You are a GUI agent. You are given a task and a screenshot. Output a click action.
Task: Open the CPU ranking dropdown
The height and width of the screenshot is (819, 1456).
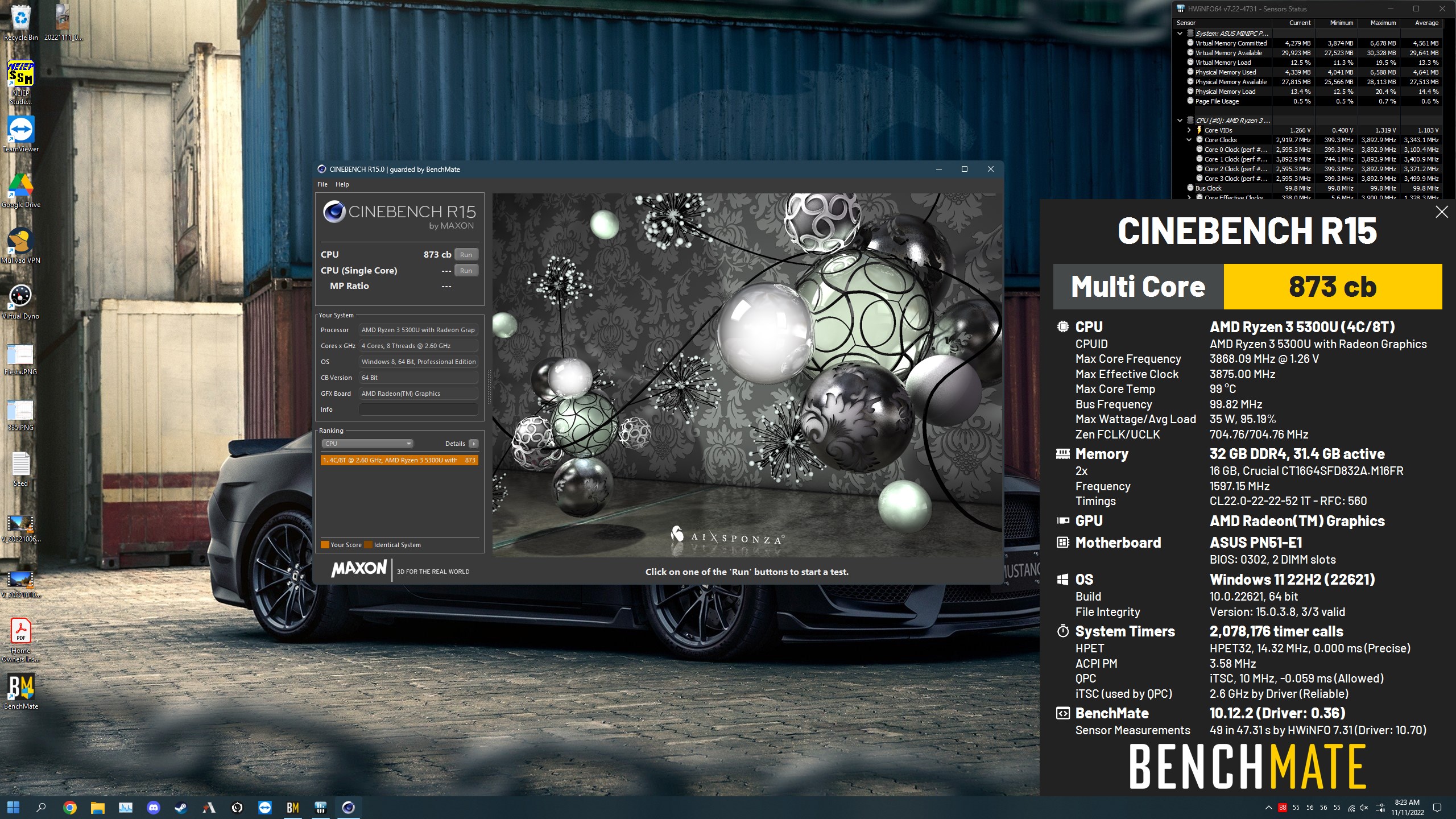click(367, 444)
